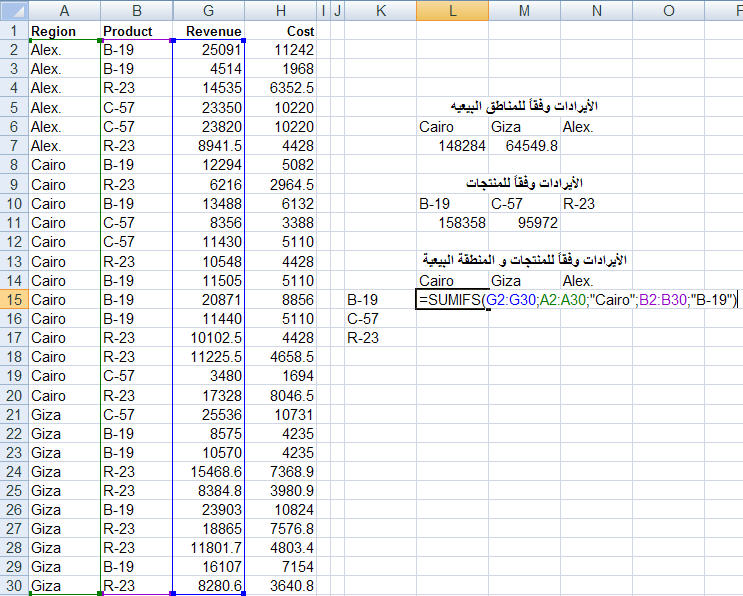Select row 1 header

[14, 31]
